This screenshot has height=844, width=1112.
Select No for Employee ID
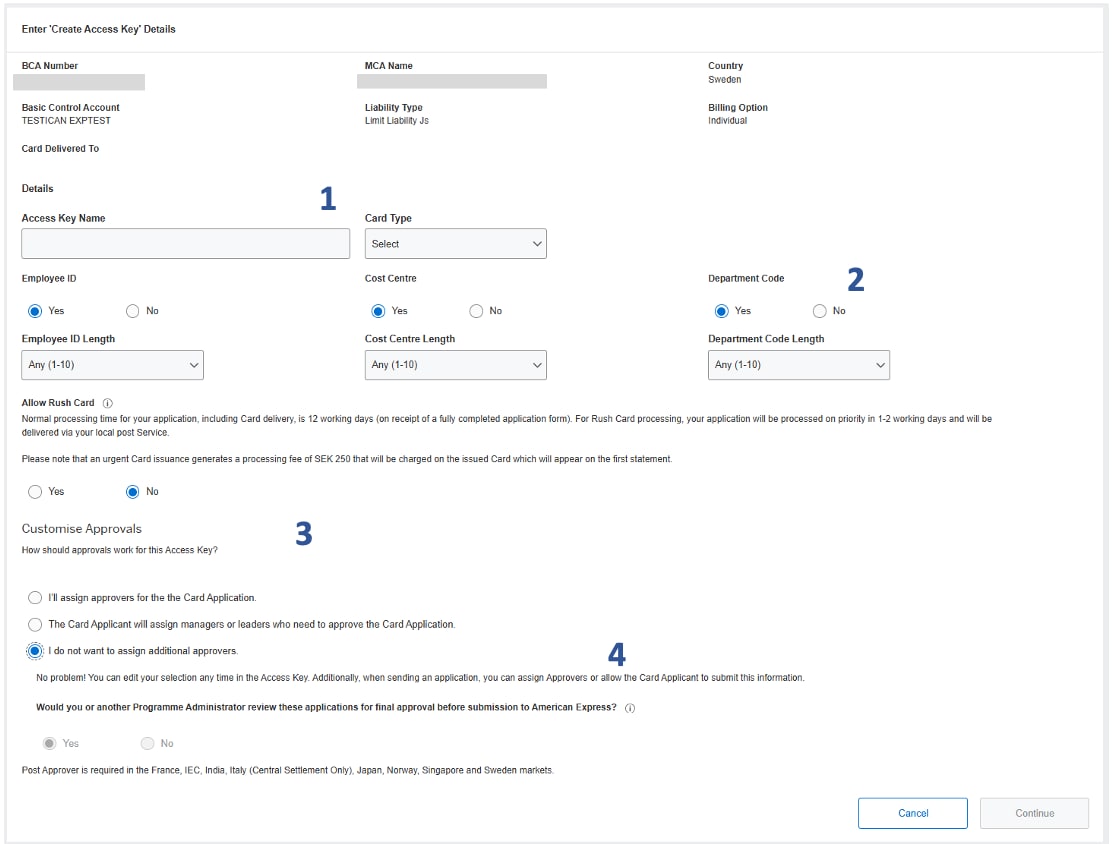point(130,311)
